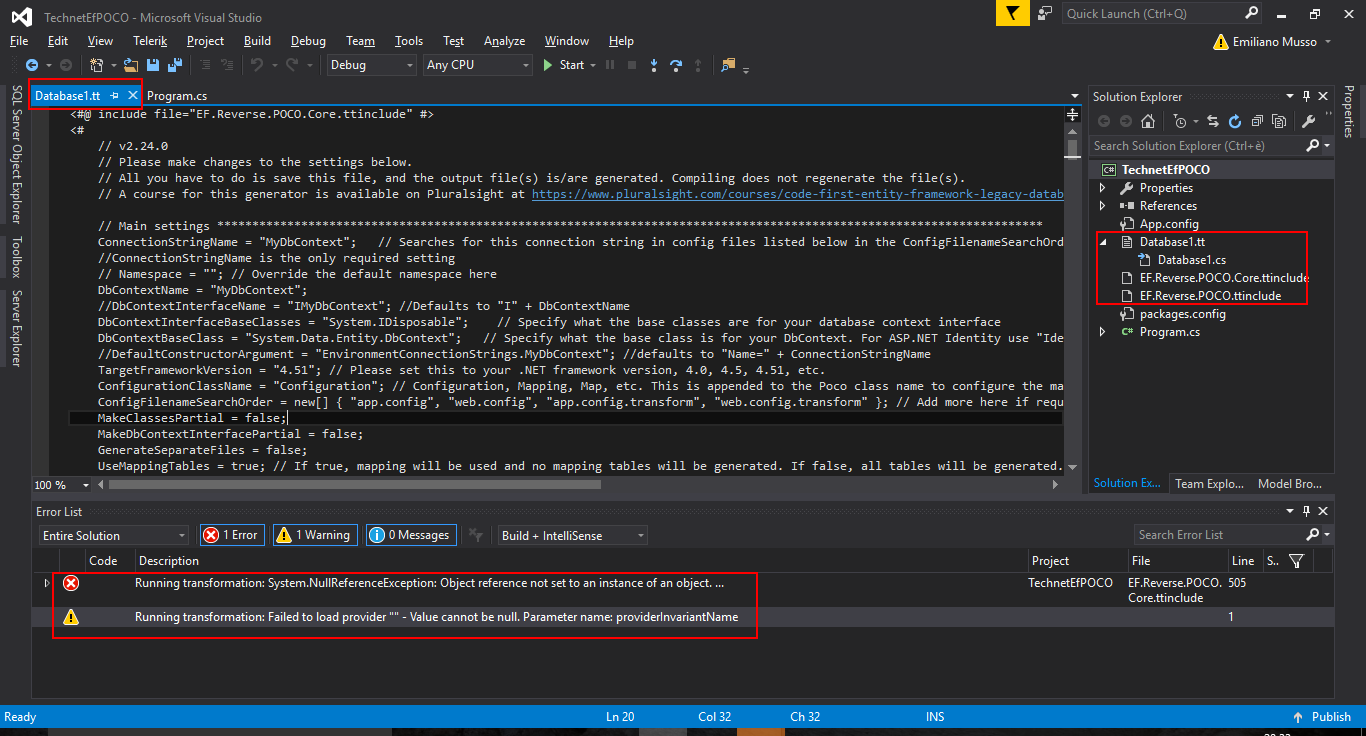Image resolution: width=1366 pixels, height=736 pixels.
Task: Toggle the 1 Error filter
Action: coord(230,535)
